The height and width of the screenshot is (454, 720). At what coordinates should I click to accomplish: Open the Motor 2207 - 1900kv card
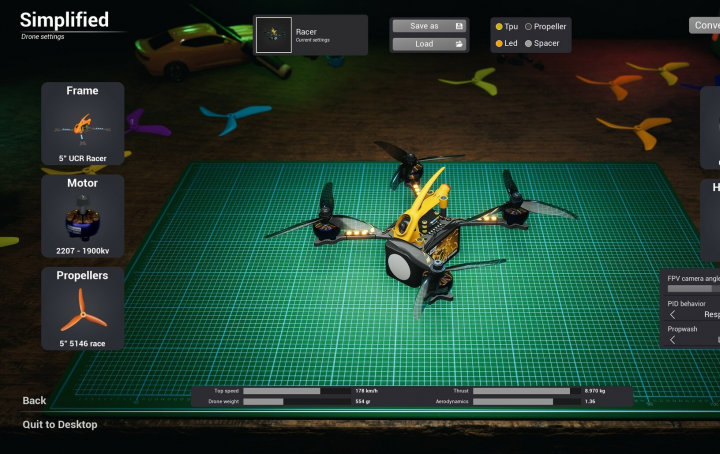[x=83, y=216]
